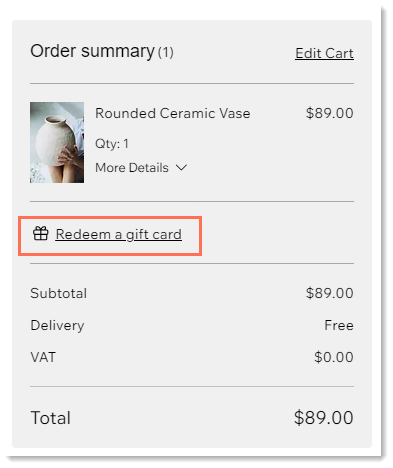The width and height of the screenshot is (393, 468).
Task: Click the More Details text
Action: coord(132,168)
